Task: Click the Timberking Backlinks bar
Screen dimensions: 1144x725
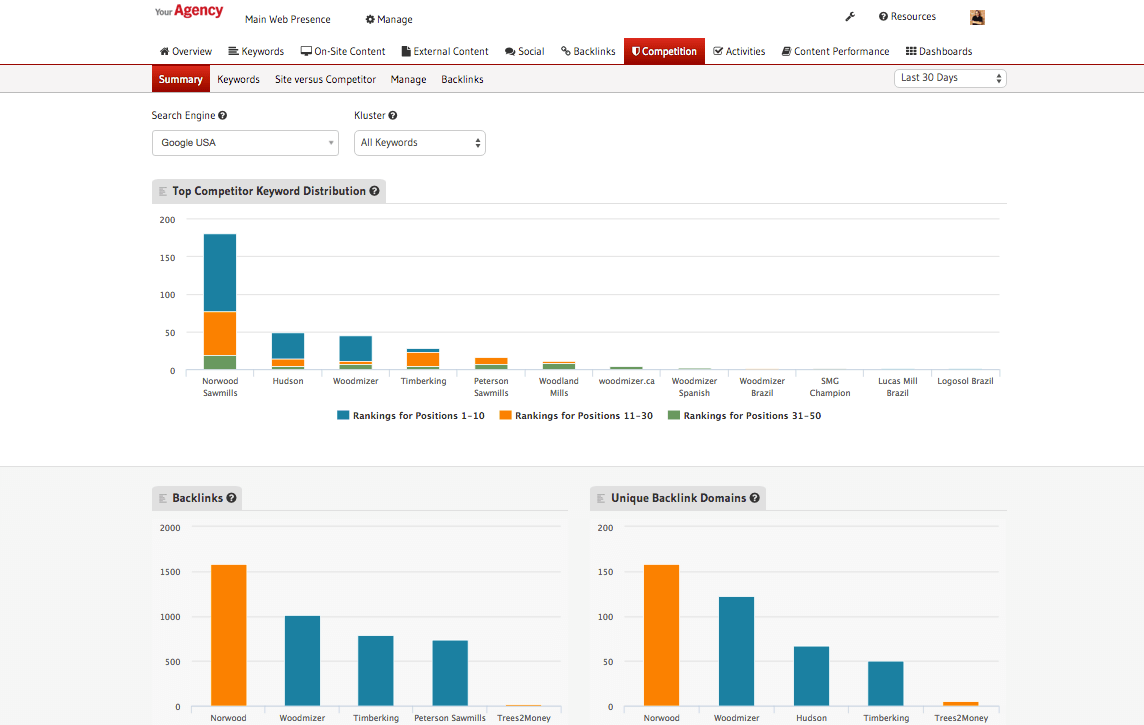Action: pos(376,671)
